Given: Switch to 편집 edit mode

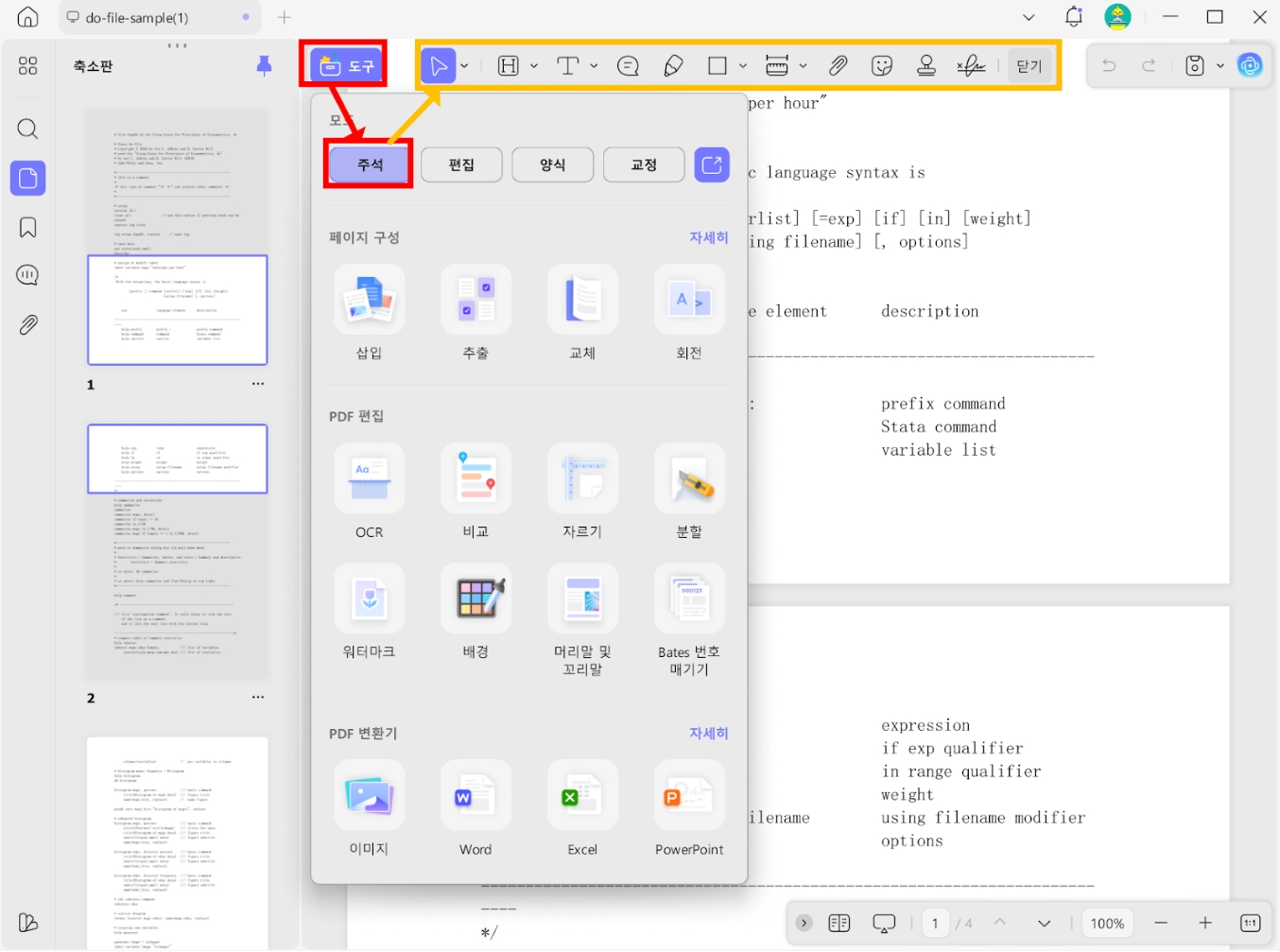Looking at the screenshot, I should tap(461, 164).
